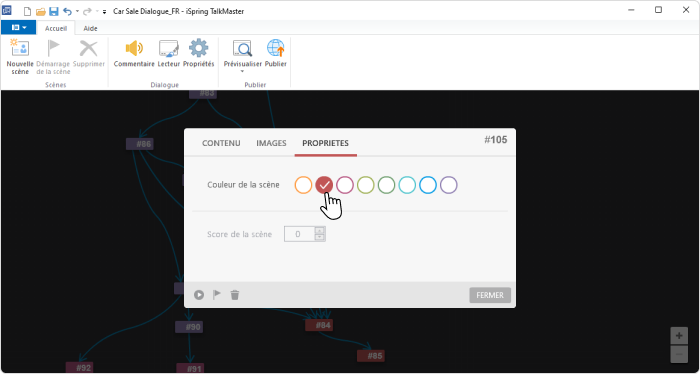Viewport: 700px width, 374px height.
Task: Click the FERMER button
Action: click(490, 295)
